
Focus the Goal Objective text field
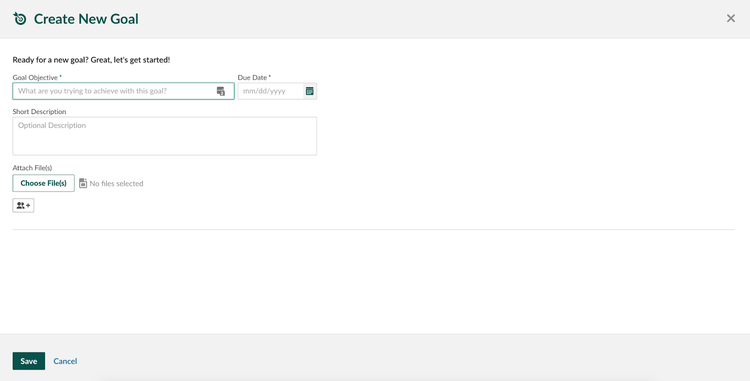pos(123,91)
